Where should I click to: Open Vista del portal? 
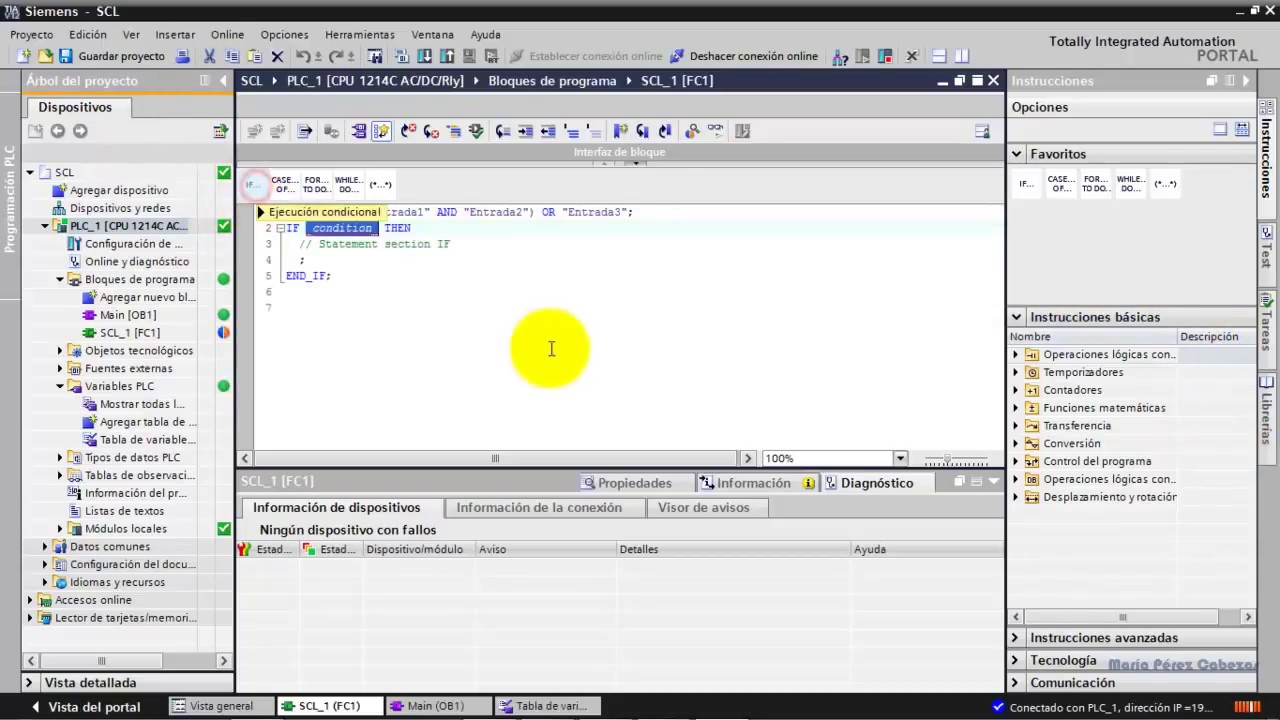pos(86,707)
